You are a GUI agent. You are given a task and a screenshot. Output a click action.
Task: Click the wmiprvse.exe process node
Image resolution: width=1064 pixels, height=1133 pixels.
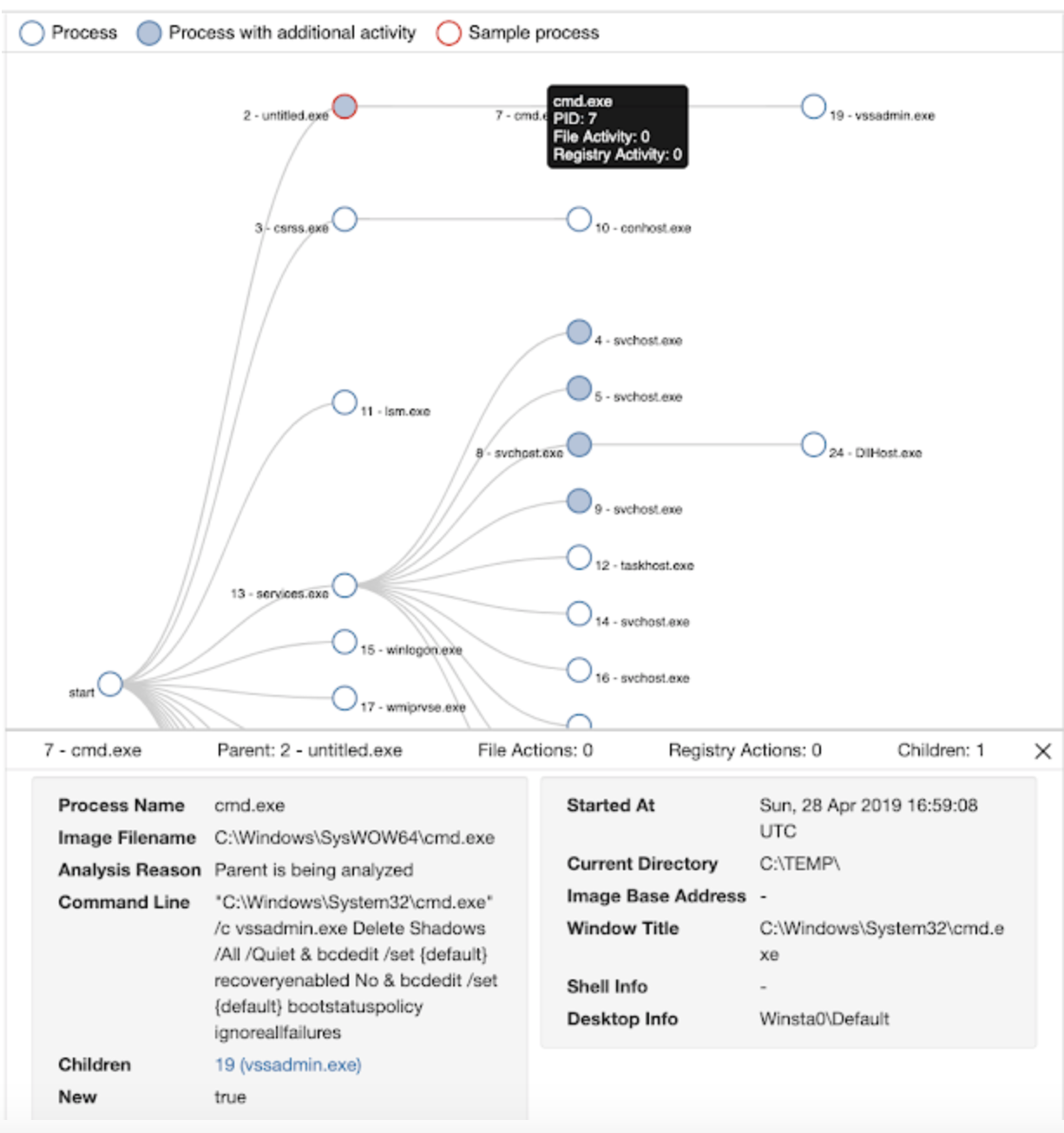345,697
